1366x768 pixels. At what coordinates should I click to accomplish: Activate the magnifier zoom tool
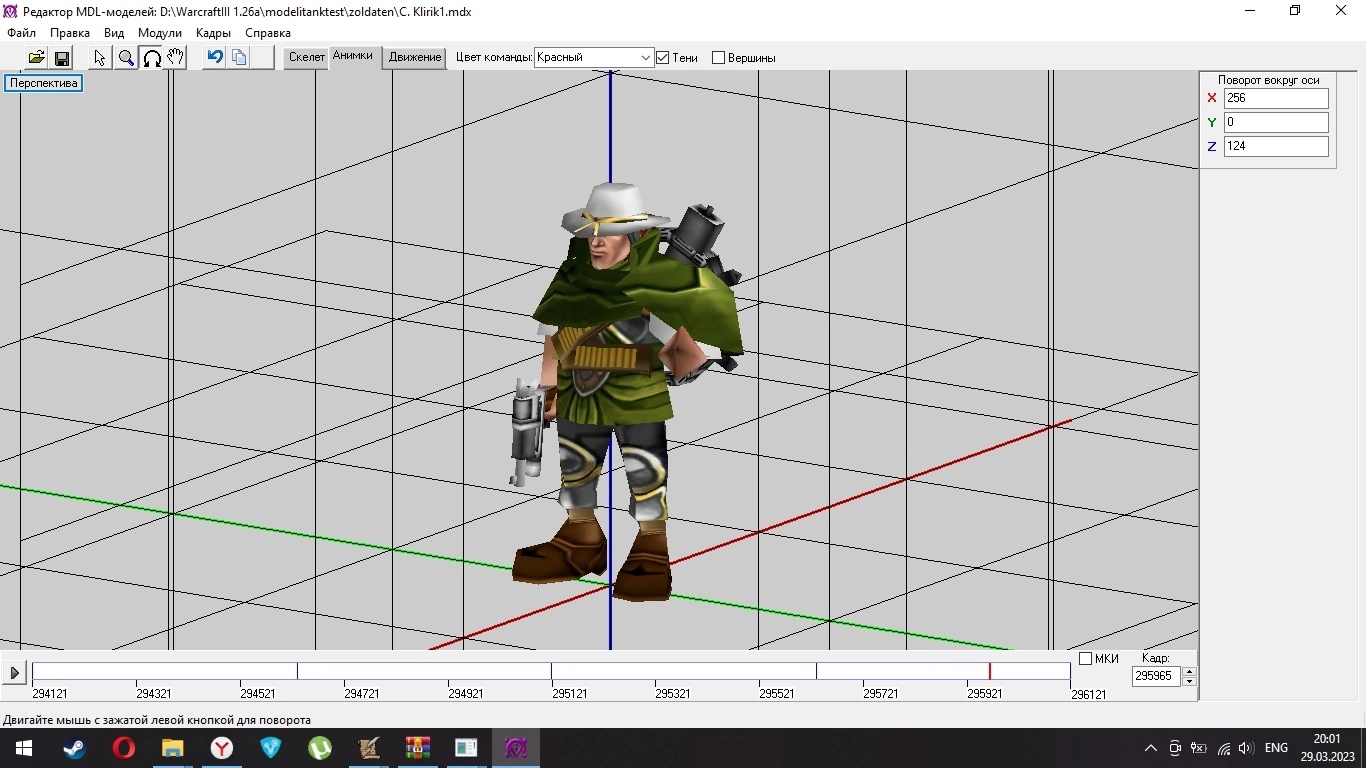[126, 58]
